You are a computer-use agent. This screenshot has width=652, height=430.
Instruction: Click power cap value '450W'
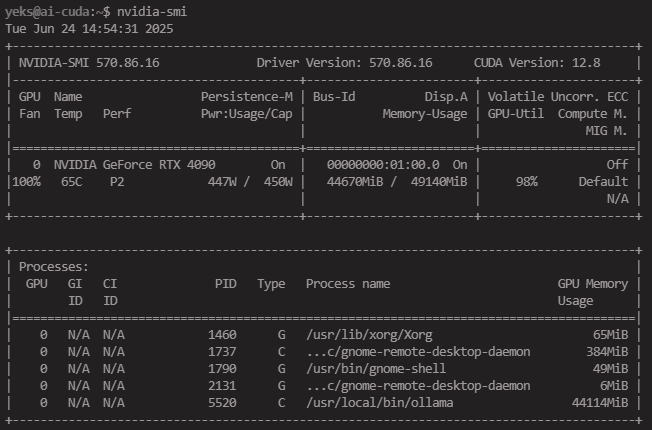pos(278,182)
